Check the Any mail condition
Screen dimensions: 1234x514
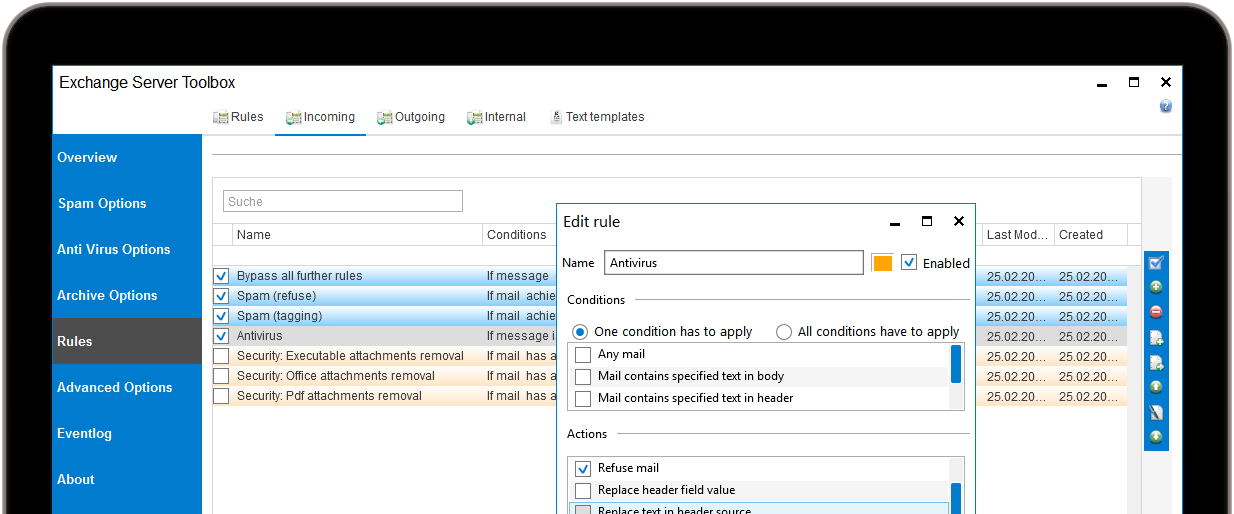coord(583,355)
